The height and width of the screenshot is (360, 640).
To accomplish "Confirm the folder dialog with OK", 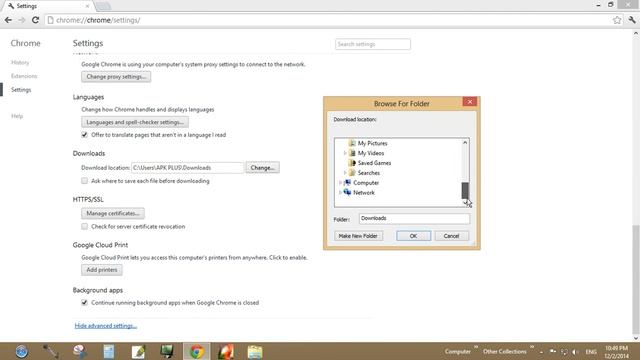I will (413, 236).
